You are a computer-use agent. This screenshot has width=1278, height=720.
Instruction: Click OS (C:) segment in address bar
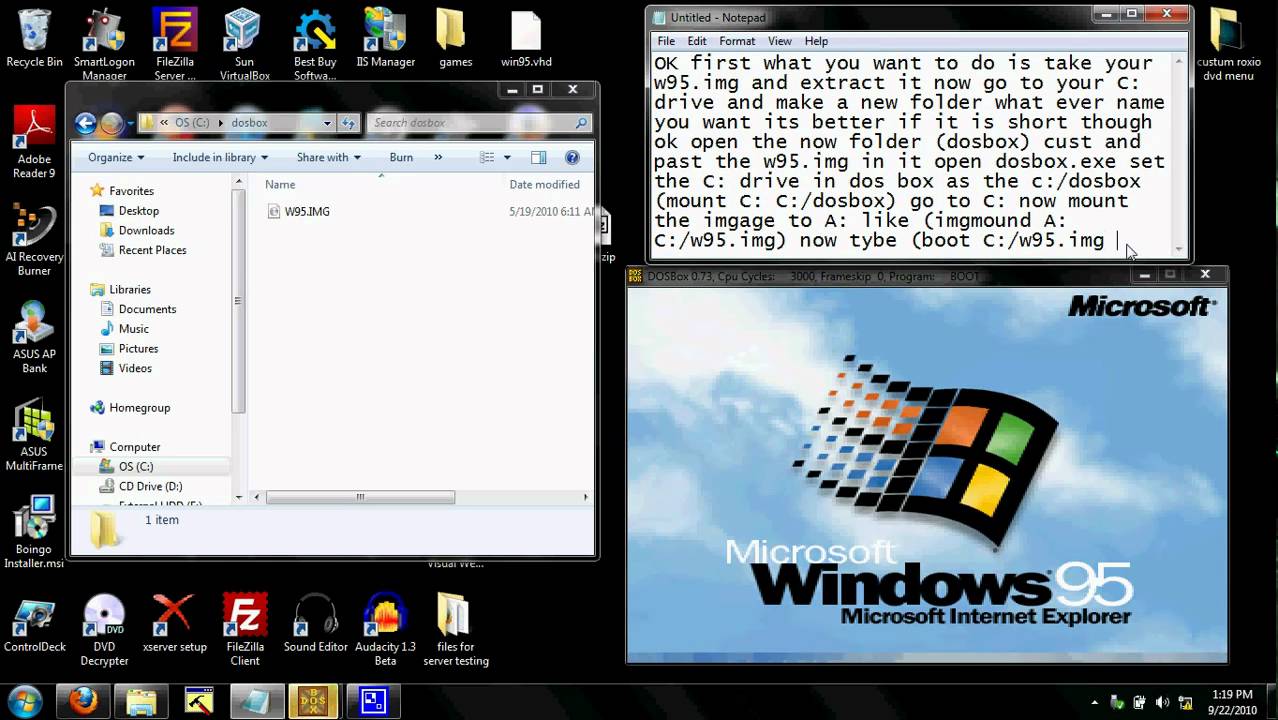click(x=192, y=123)
